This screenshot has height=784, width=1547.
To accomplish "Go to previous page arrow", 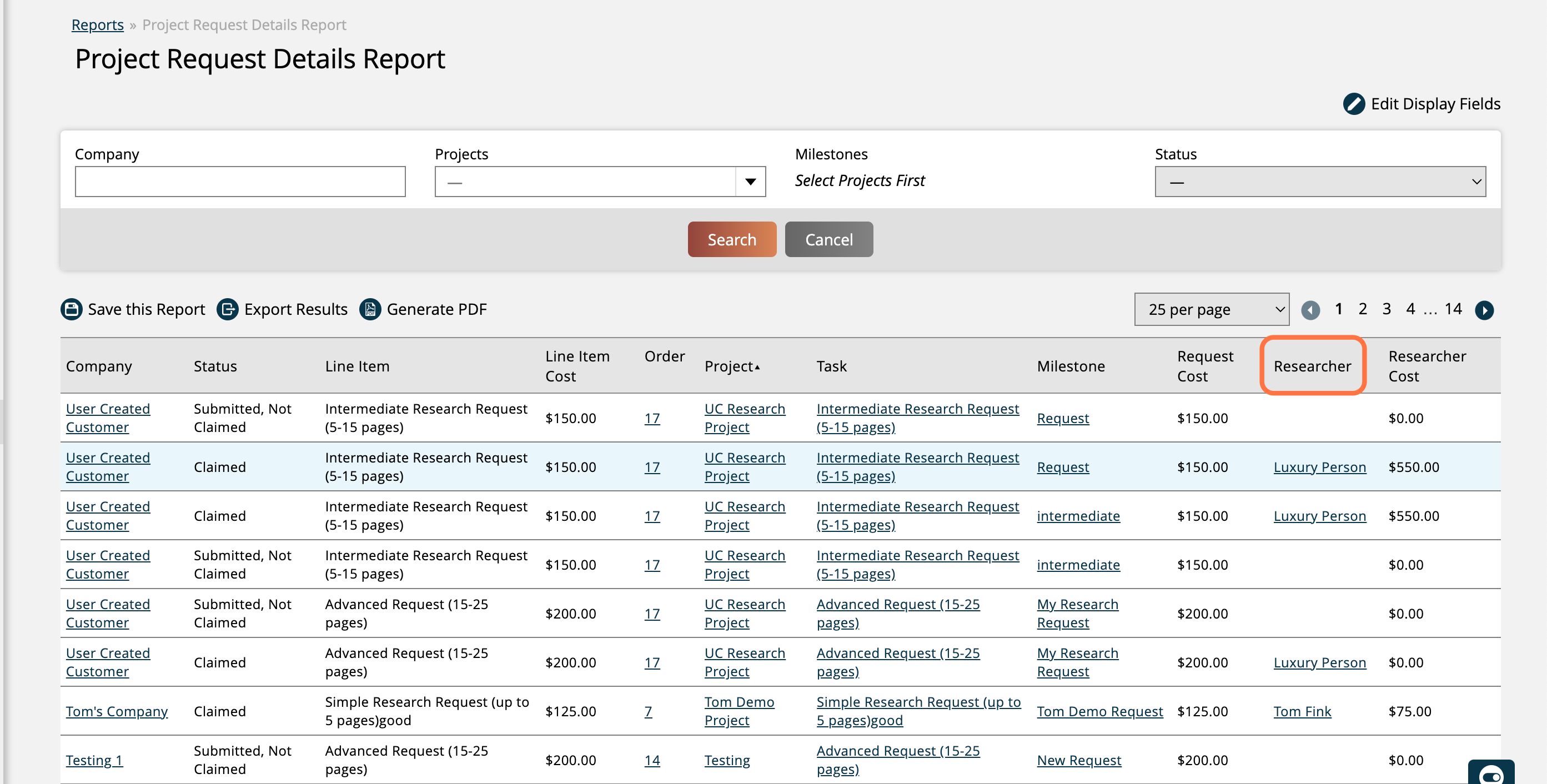I will click(1310, 310).
